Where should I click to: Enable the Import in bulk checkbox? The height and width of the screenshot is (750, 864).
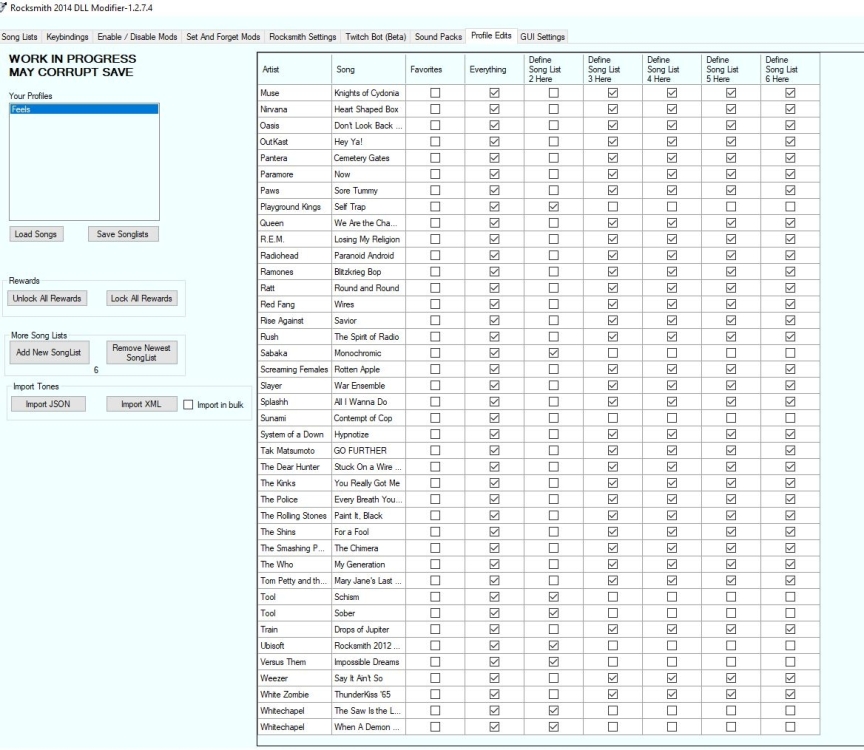click(x=188, y=405)
